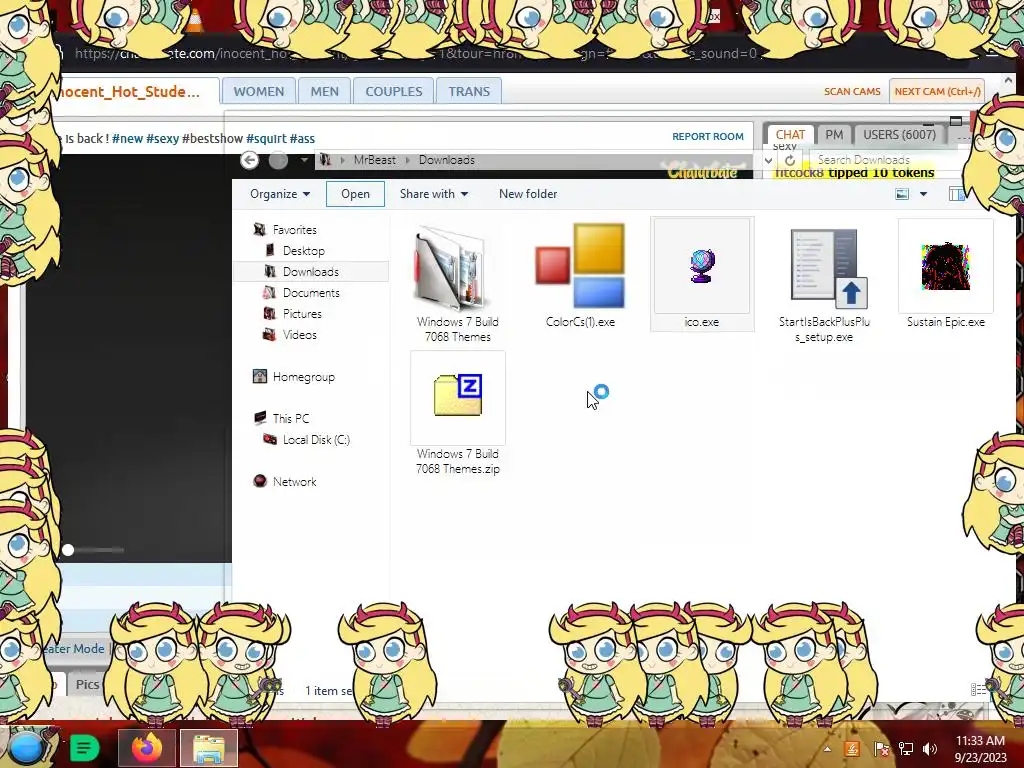Select Downloads in navigation pane
Image resolution: width=1024 pixels, height=768 pixels.
[x=311, y=272]
